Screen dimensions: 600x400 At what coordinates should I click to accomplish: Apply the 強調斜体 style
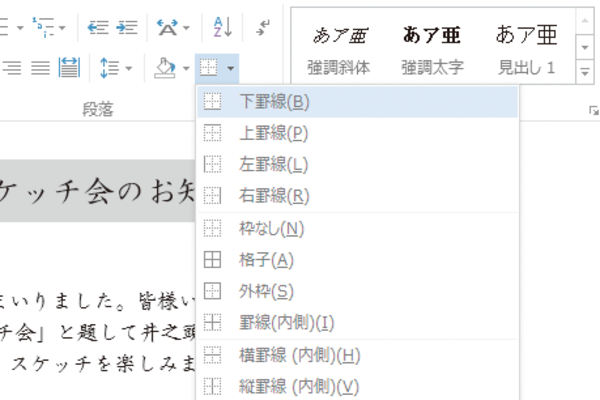point(339,49)
